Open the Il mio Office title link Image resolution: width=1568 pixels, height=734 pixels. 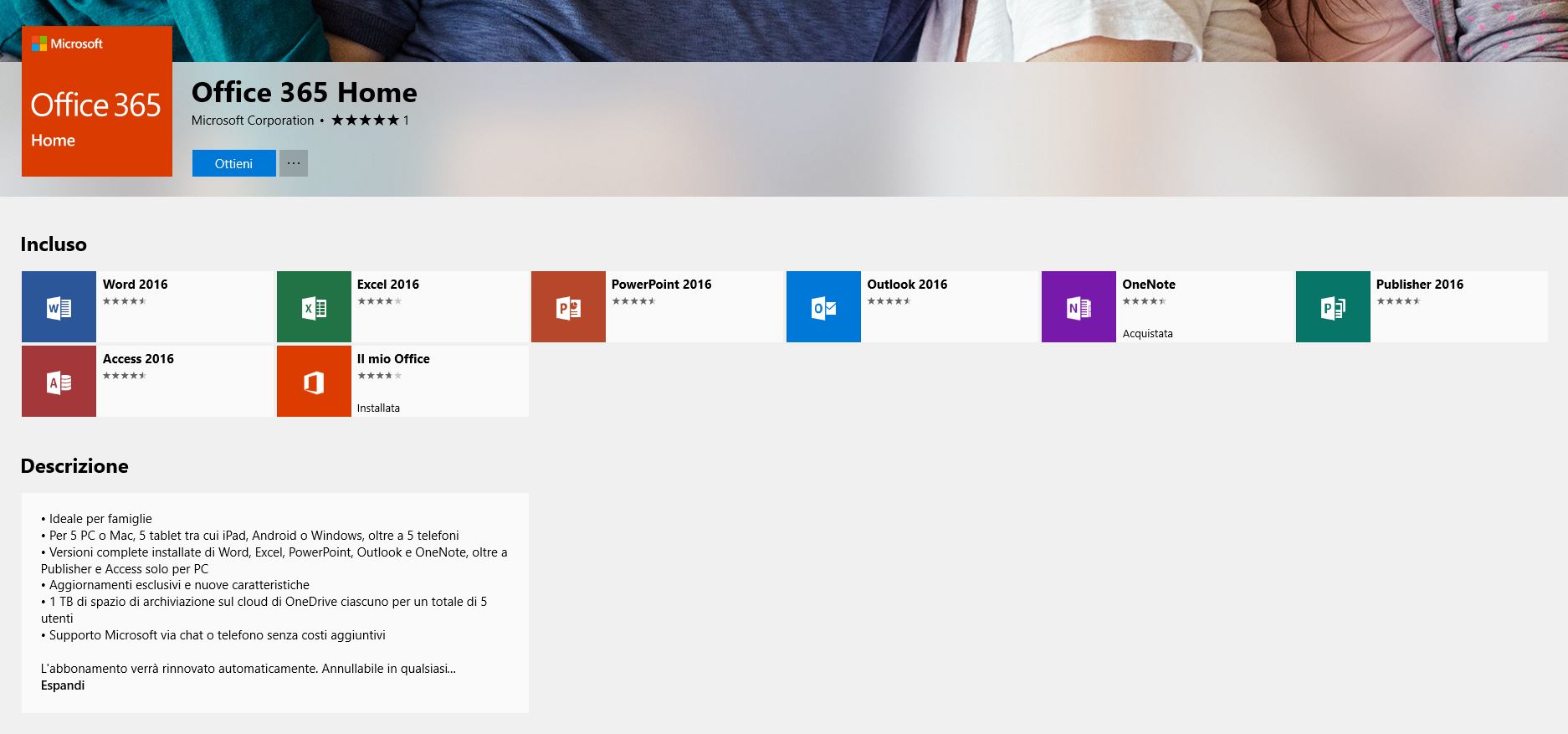coord(393,359)
